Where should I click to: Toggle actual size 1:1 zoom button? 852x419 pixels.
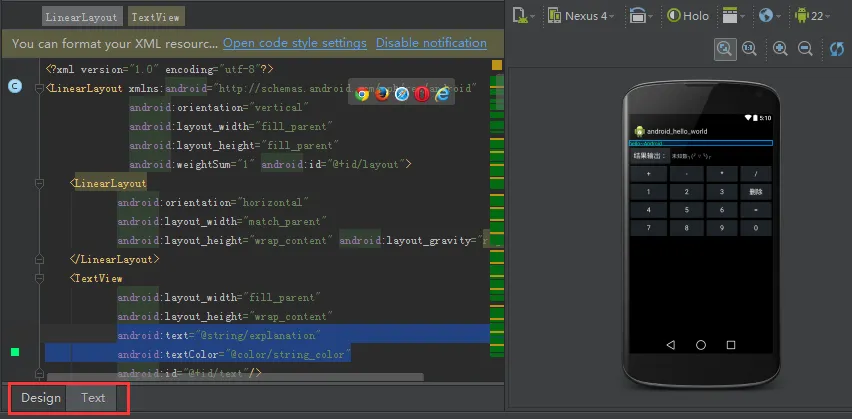point(749,49)
